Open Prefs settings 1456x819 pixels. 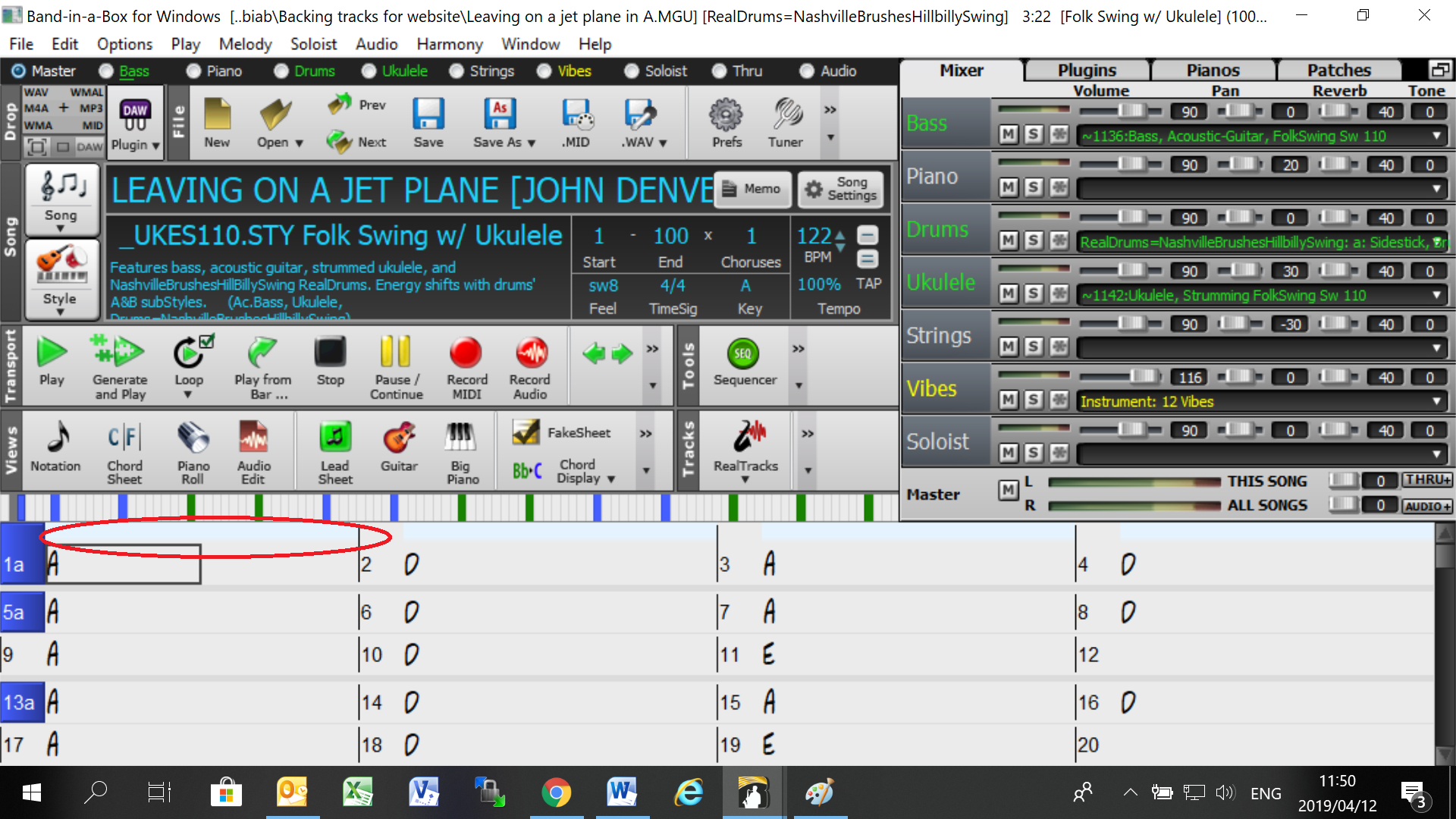pos(726,121)
